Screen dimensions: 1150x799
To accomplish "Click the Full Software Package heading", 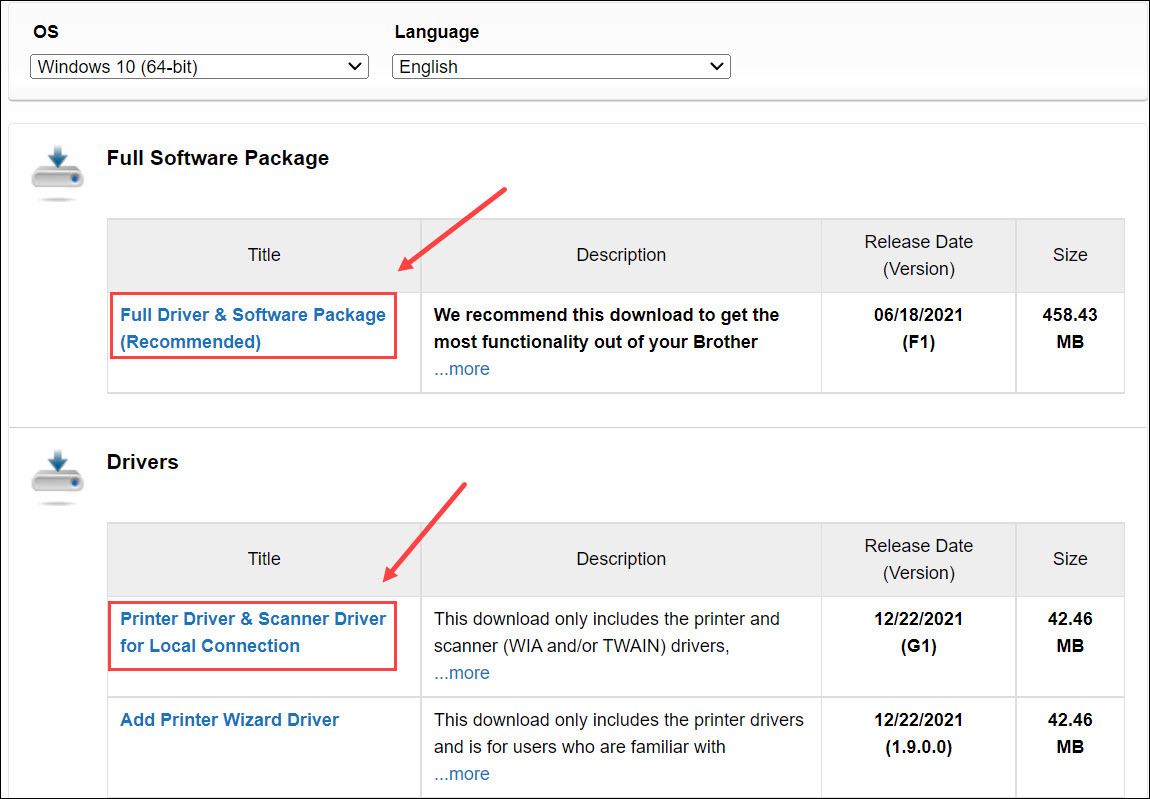I will (x=218, y=158).
